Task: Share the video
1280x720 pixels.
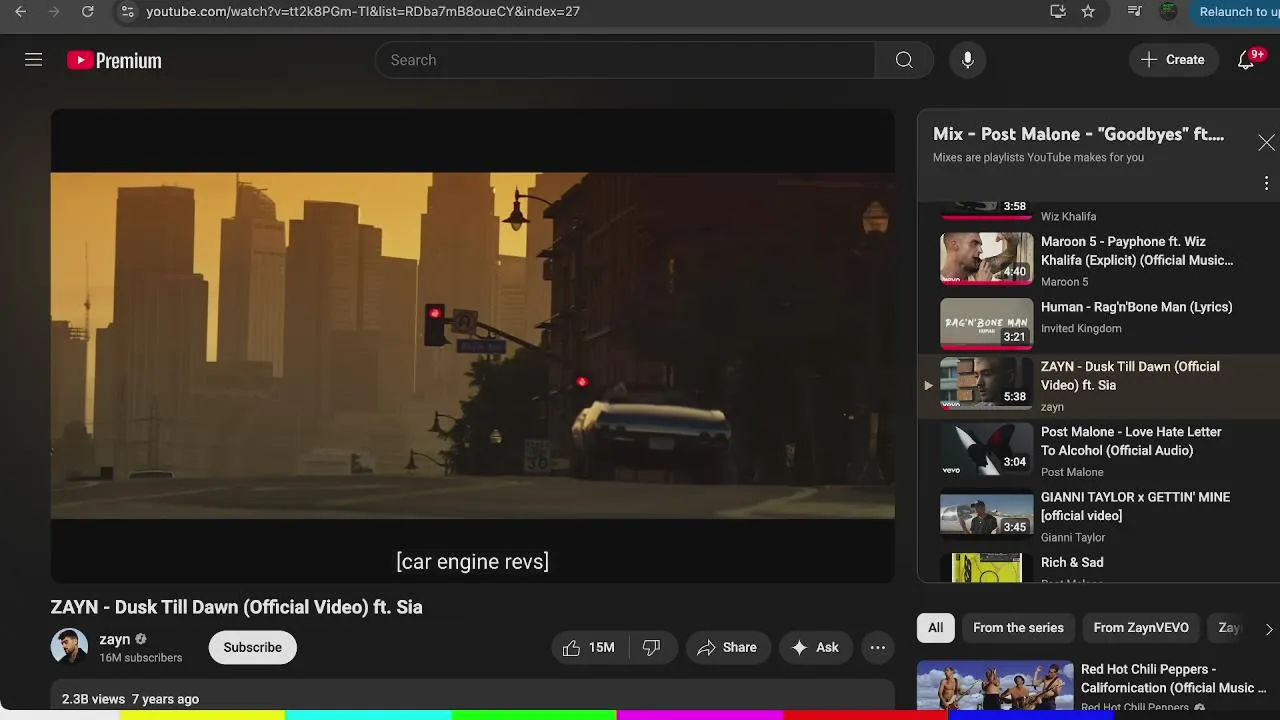Action: click(x=727, y=647)
